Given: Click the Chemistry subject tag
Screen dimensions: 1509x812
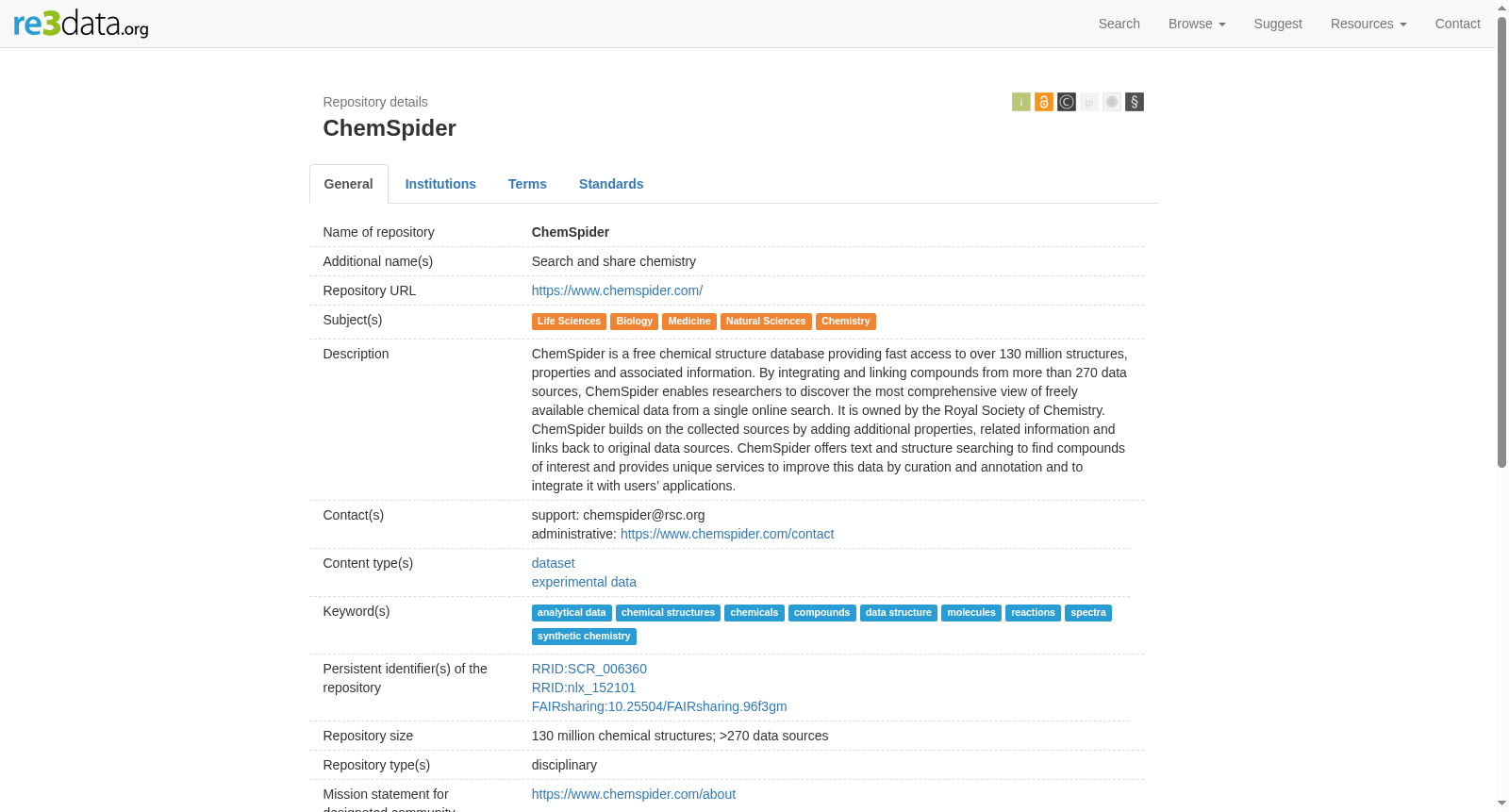Looking at the screenshot, I should pyautogui.click(x=846, y=322).
